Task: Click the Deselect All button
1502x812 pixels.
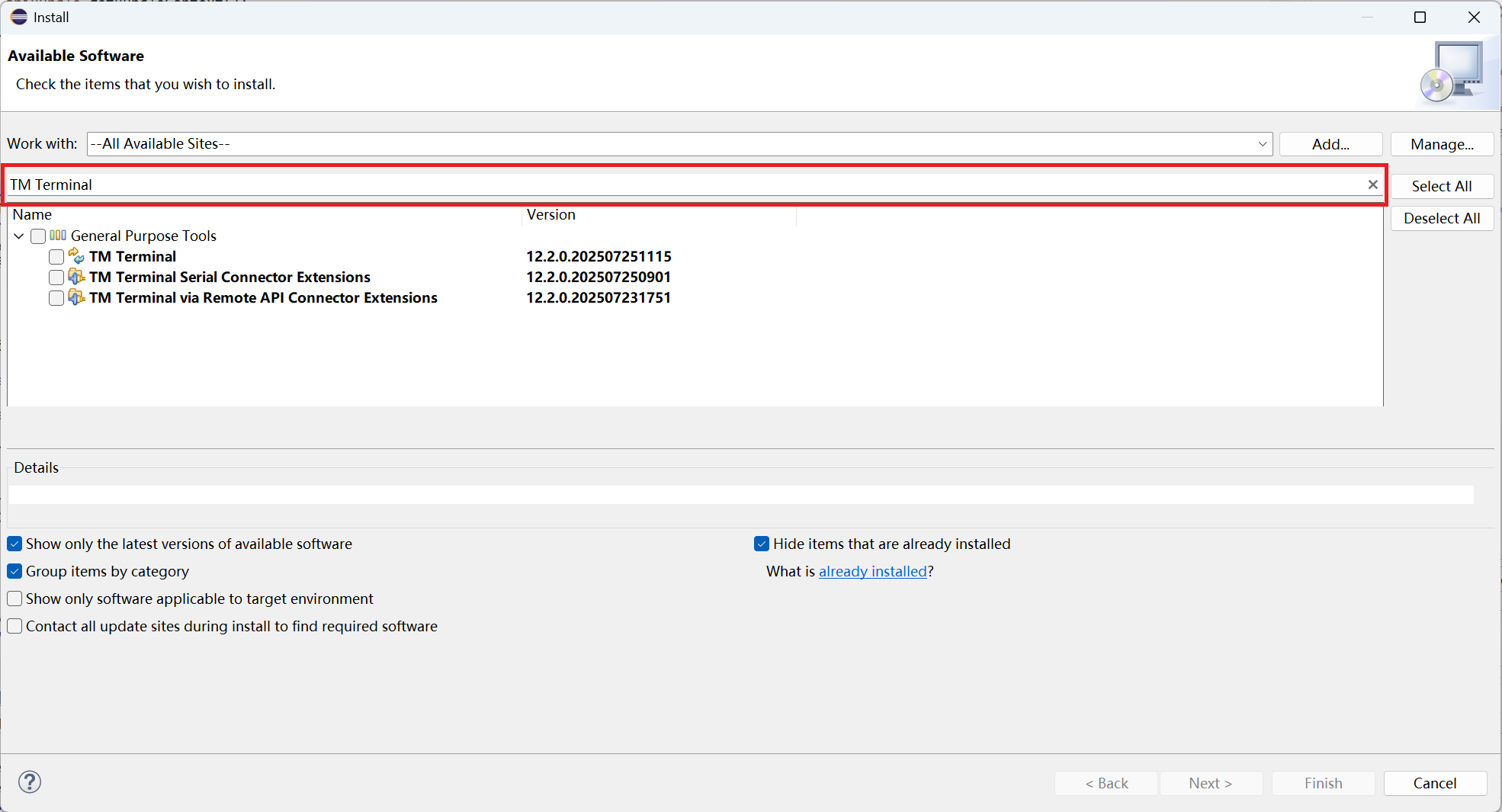Action: (1442, 218)
